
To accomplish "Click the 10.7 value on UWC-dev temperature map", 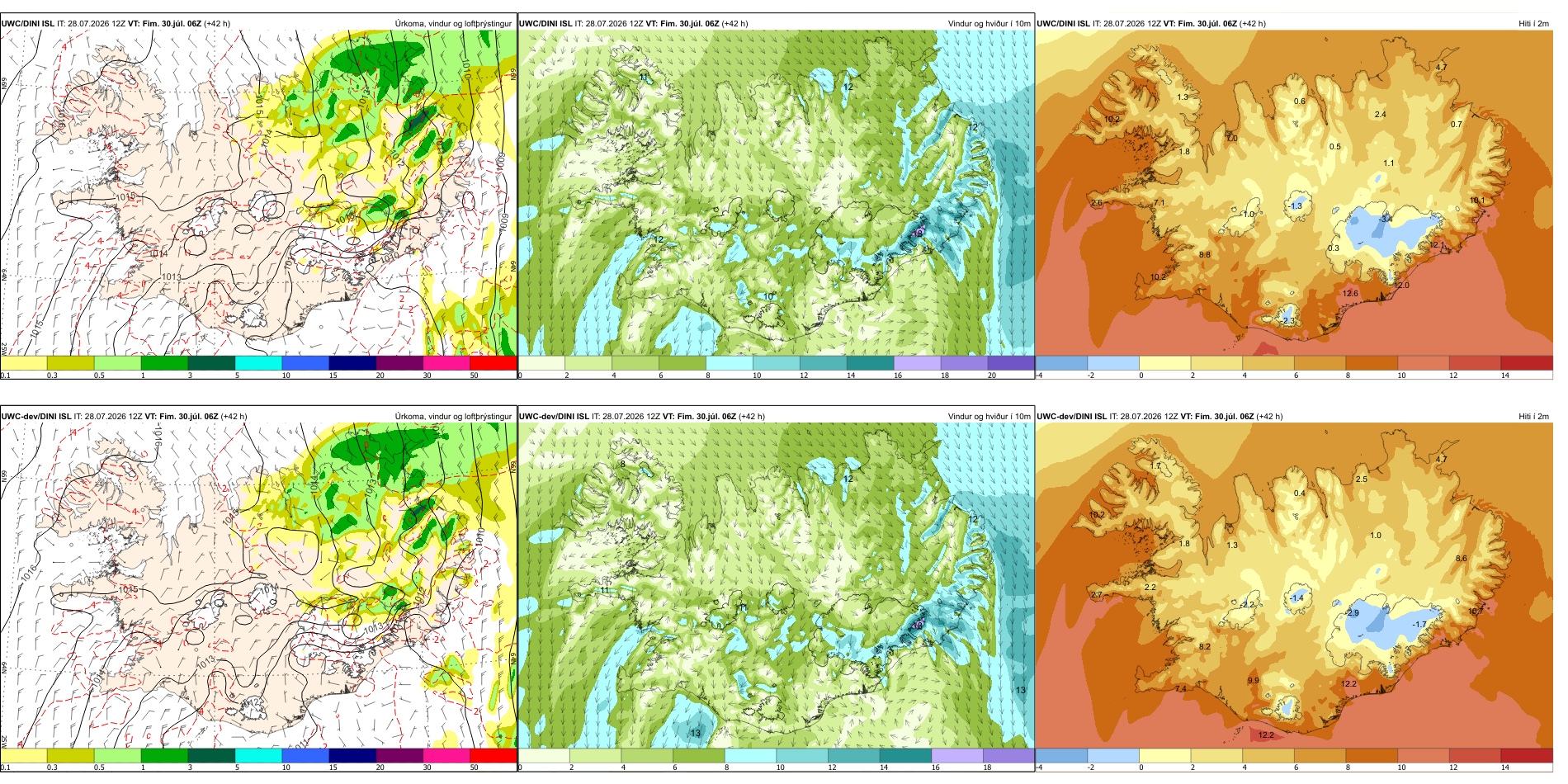I will tap(1476, 612).
